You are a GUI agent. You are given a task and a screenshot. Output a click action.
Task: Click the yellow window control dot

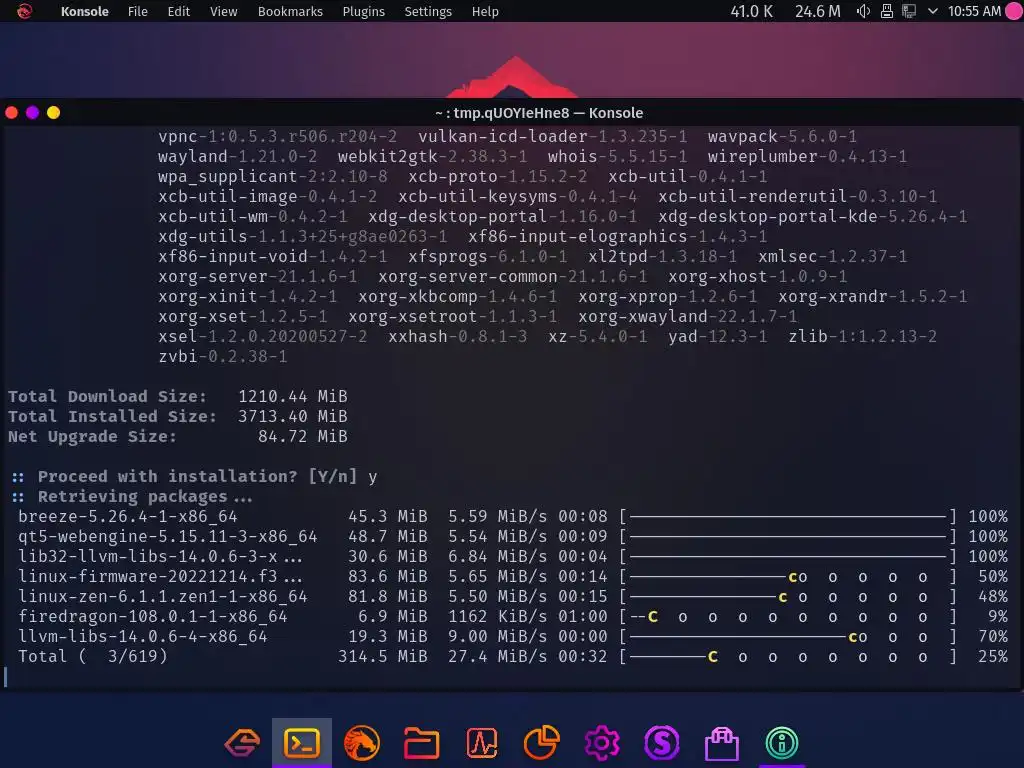click(x=54, y=112)
